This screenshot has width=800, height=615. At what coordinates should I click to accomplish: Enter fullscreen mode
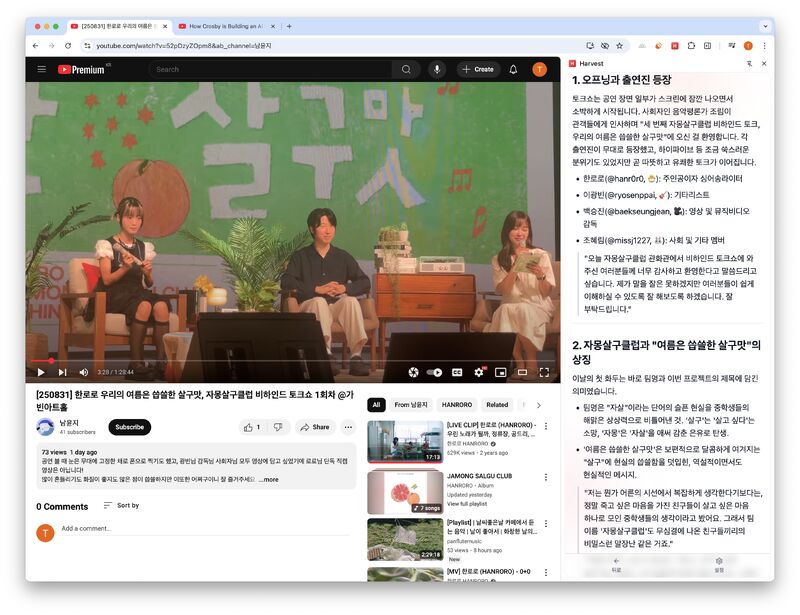pos(545,372)
